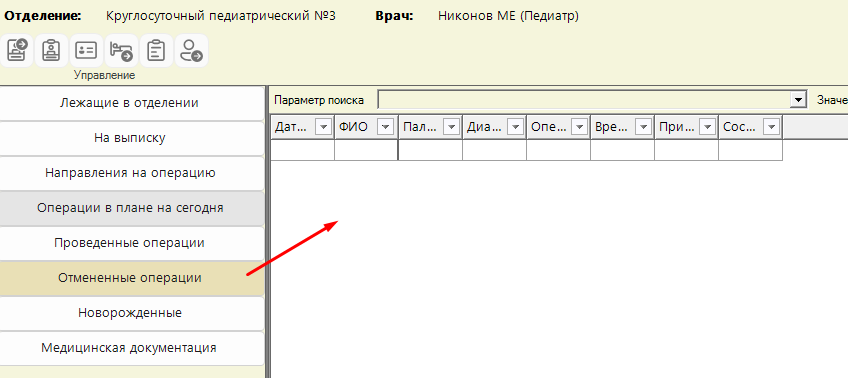This screenshot has height=378, width=848.
Task: Click the empty first cell under Дат...
Action: pyautogui.click(x=302, y=150)
